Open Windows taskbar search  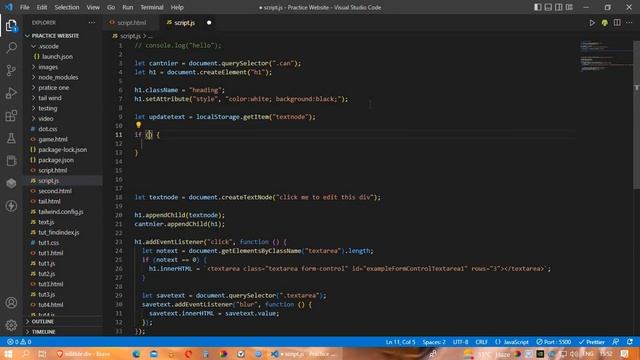tap(25, 353)
